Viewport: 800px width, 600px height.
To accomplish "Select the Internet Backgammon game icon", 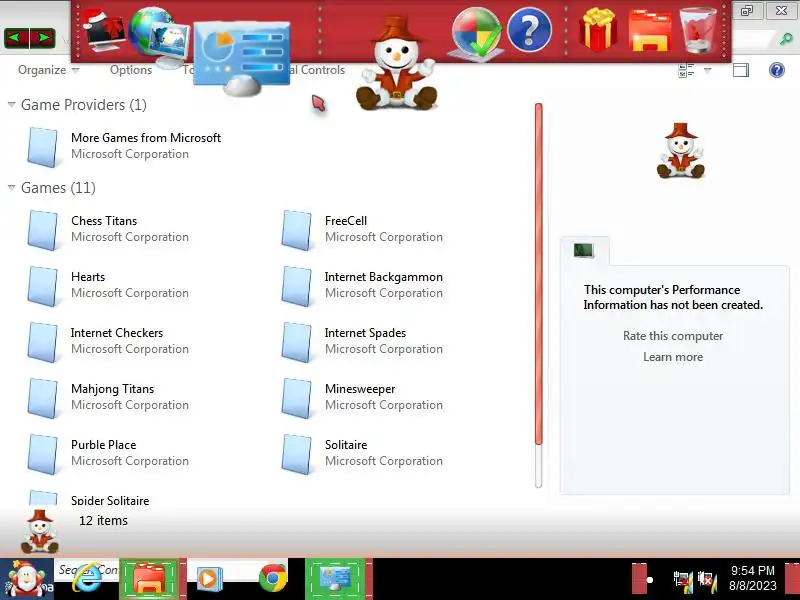I will [297, 286].
